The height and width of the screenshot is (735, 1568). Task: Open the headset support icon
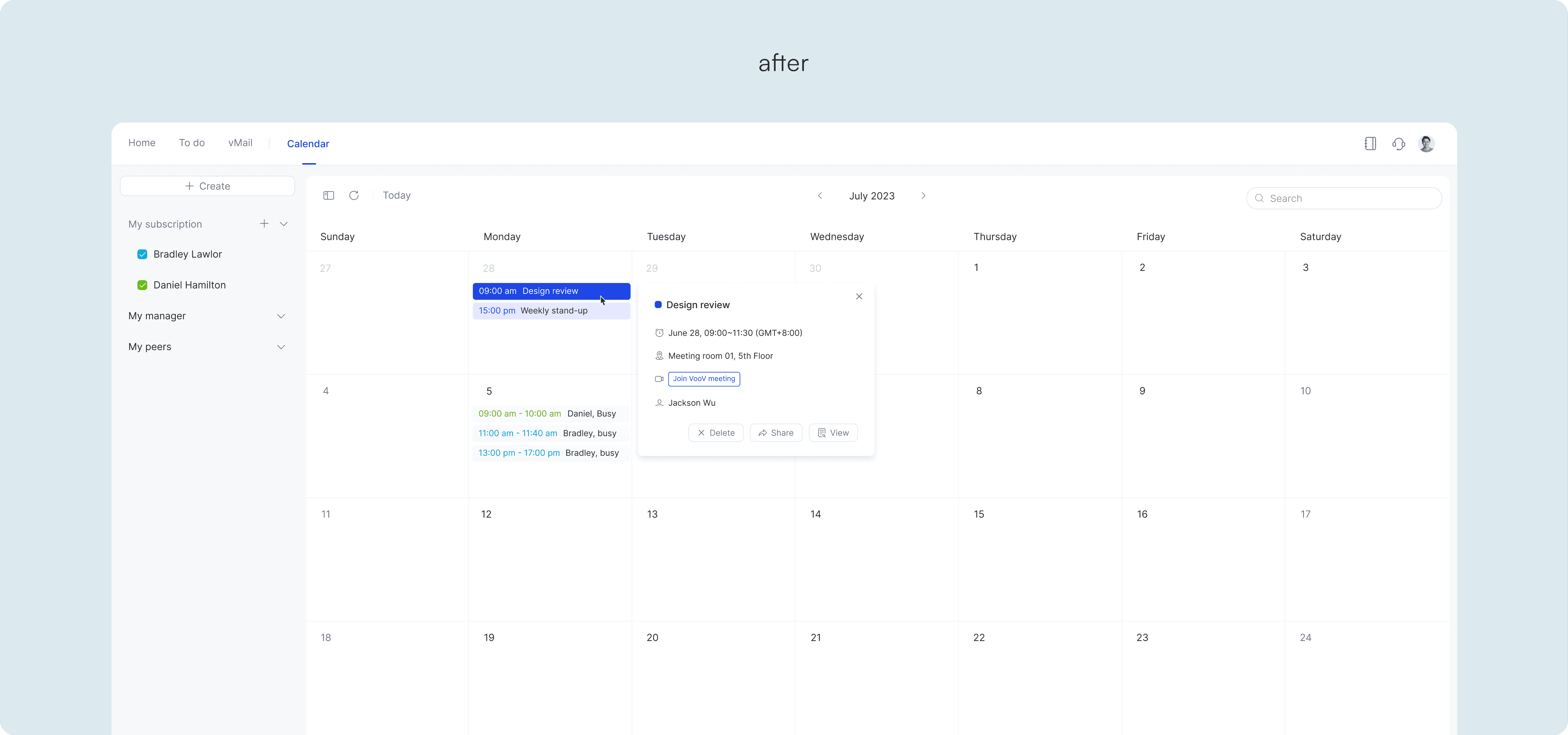point(1399,144)
